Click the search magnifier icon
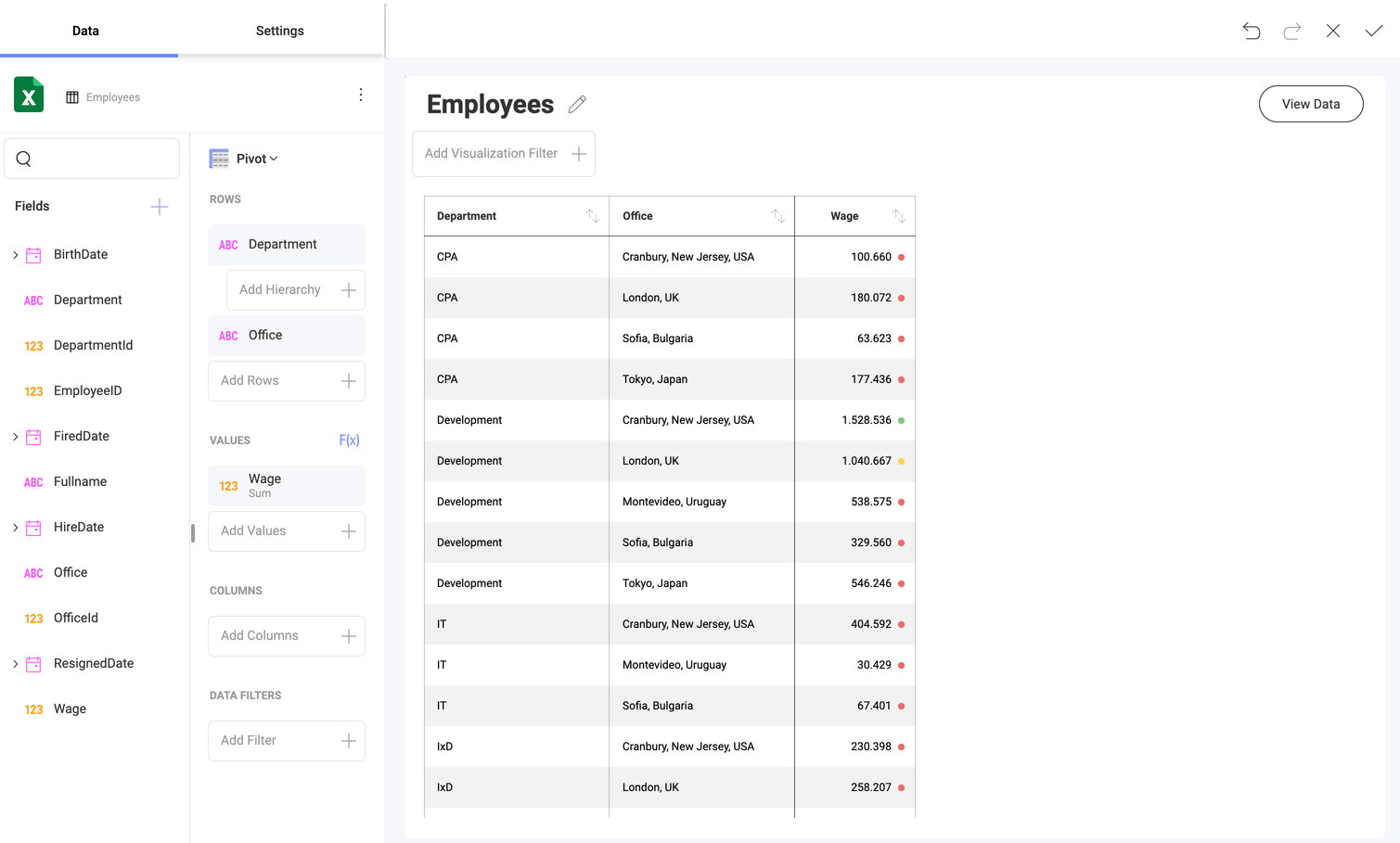This screenshot has width=1400, height=843. [x=24, y=159]
